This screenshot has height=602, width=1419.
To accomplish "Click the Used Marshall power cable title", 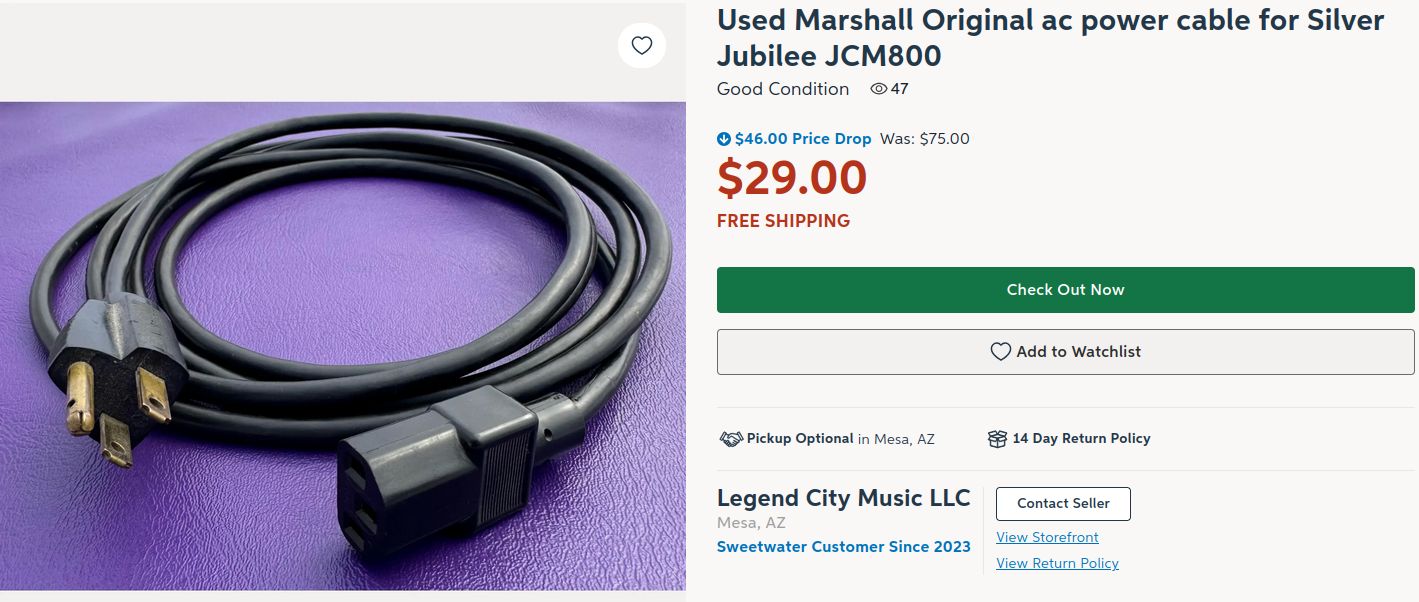I will coord(1050,37).
